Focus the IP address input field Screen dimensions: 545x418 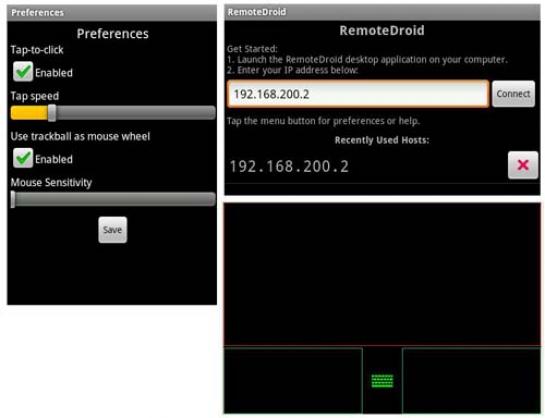point(358,94)
